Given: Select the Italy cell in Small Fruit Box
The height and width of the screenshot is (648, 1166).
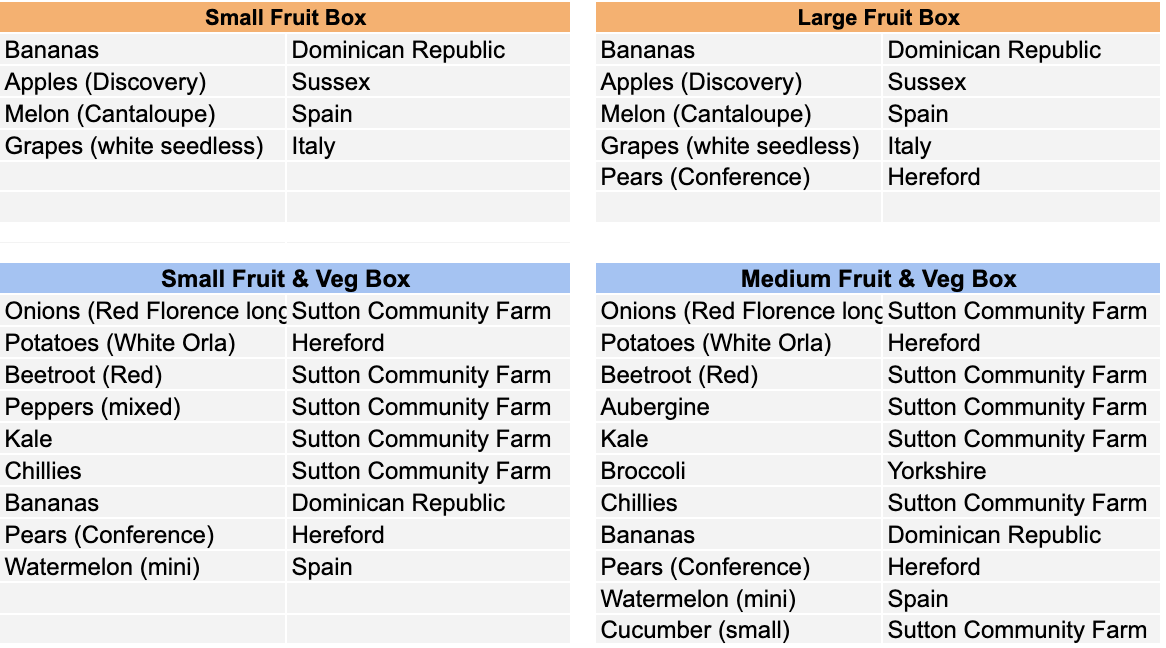Looking at the screenshot, I should pyautogui.click(x=428, y=146).
